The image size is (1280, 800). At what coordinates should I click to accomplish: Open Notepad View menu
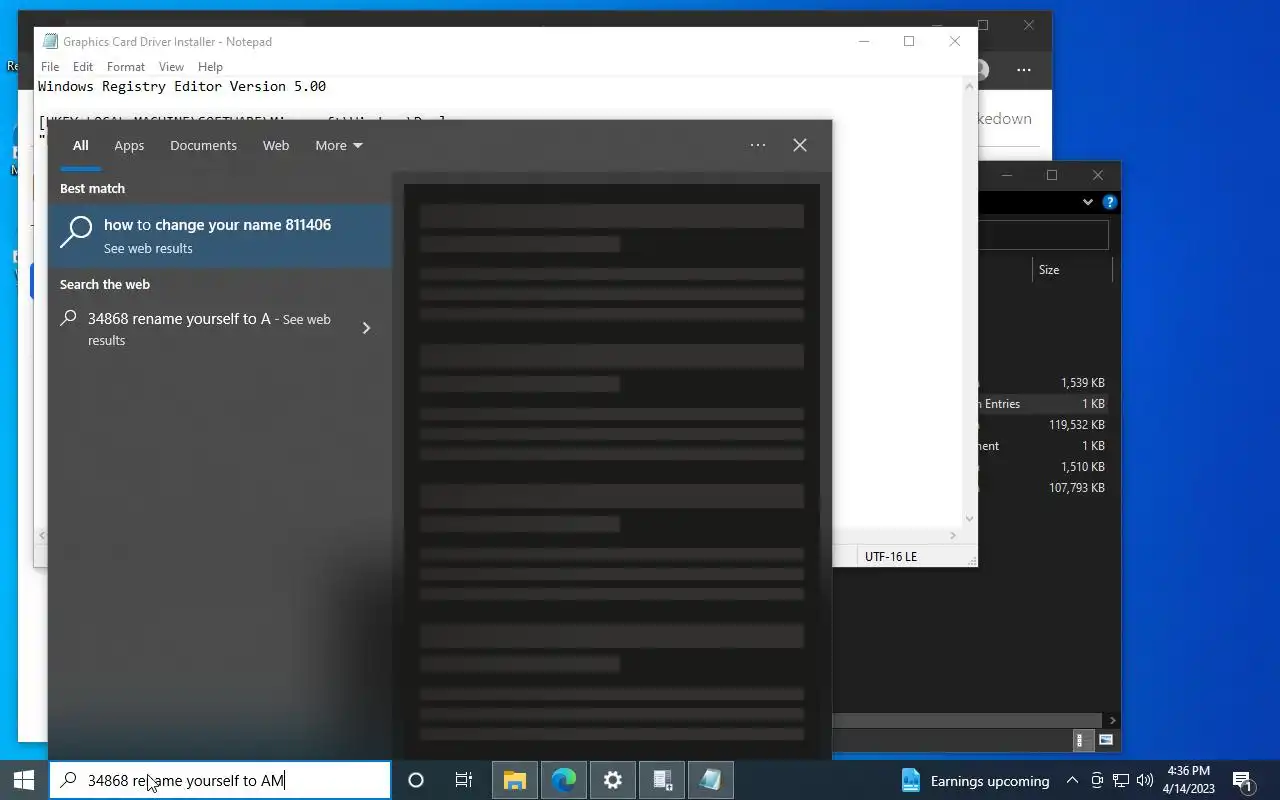coord(171,67)
